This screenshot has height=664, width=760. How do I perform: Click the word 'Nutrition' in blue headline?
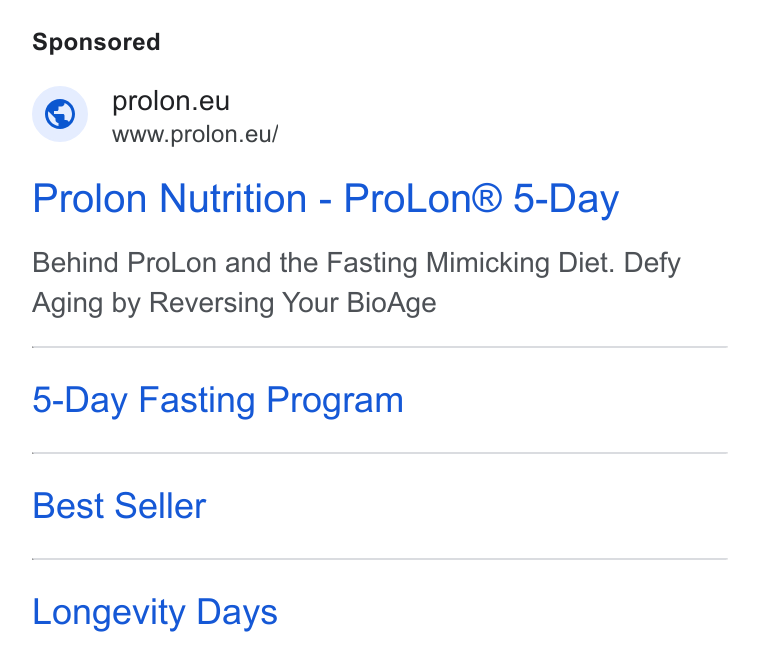(233, 198)
